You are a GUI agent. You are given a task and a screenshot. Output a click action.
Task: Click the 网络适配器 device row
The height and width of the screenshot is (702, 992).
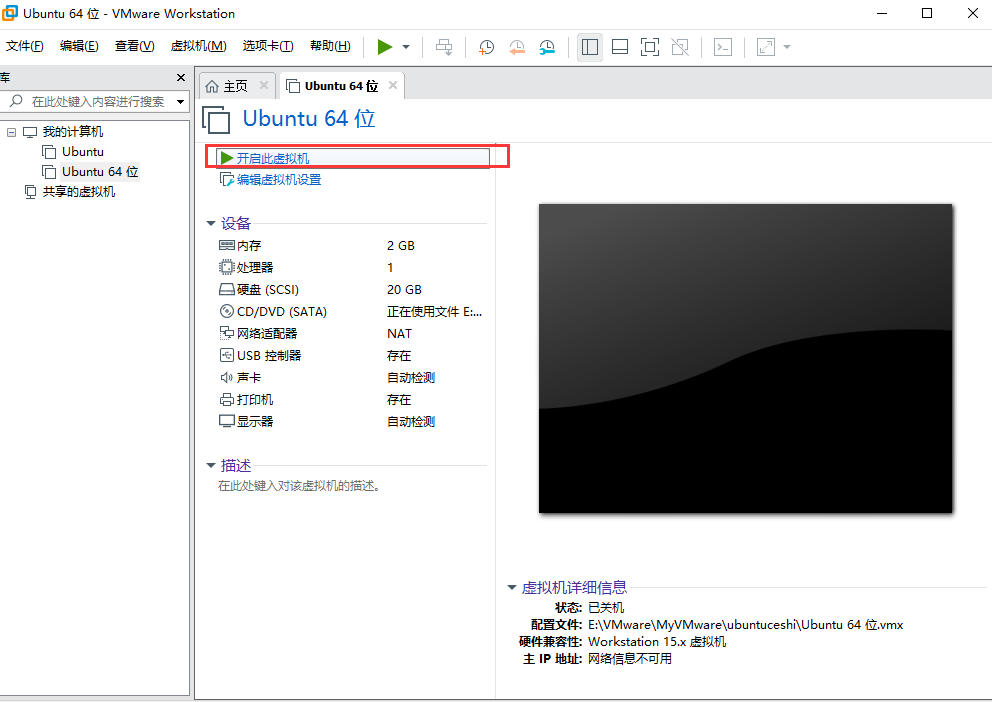pos(351,333)
